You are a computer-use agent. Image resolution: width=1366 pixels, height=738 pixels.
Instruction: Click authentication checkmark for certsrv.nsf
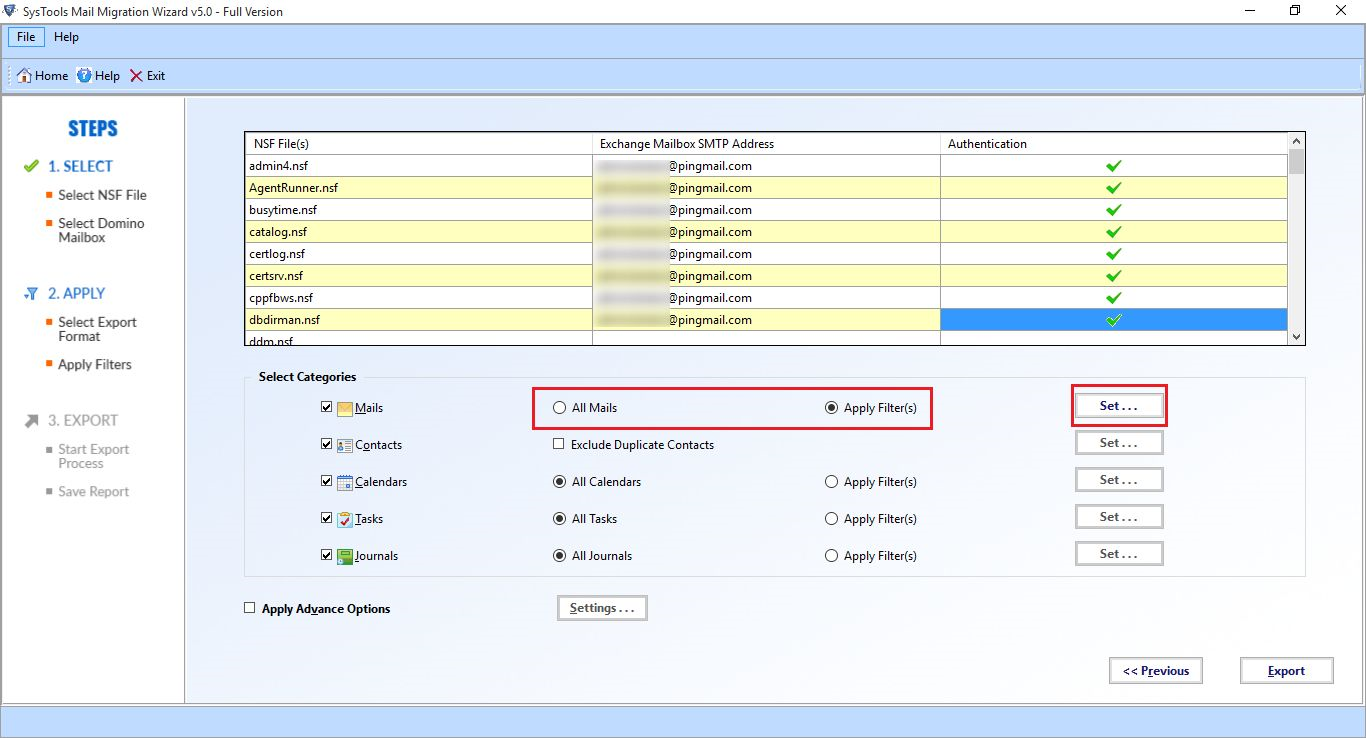tap(1113, 276)
